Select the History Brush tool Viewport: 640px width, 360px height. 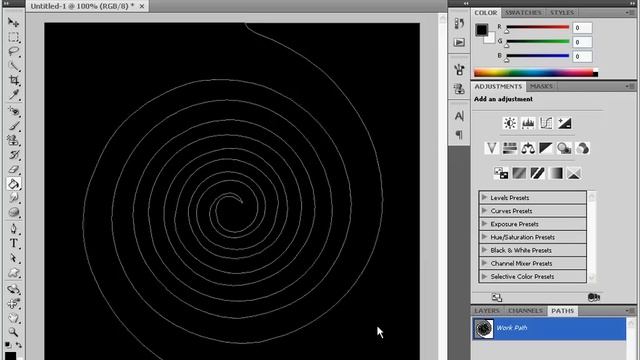[x=13, y=155]
